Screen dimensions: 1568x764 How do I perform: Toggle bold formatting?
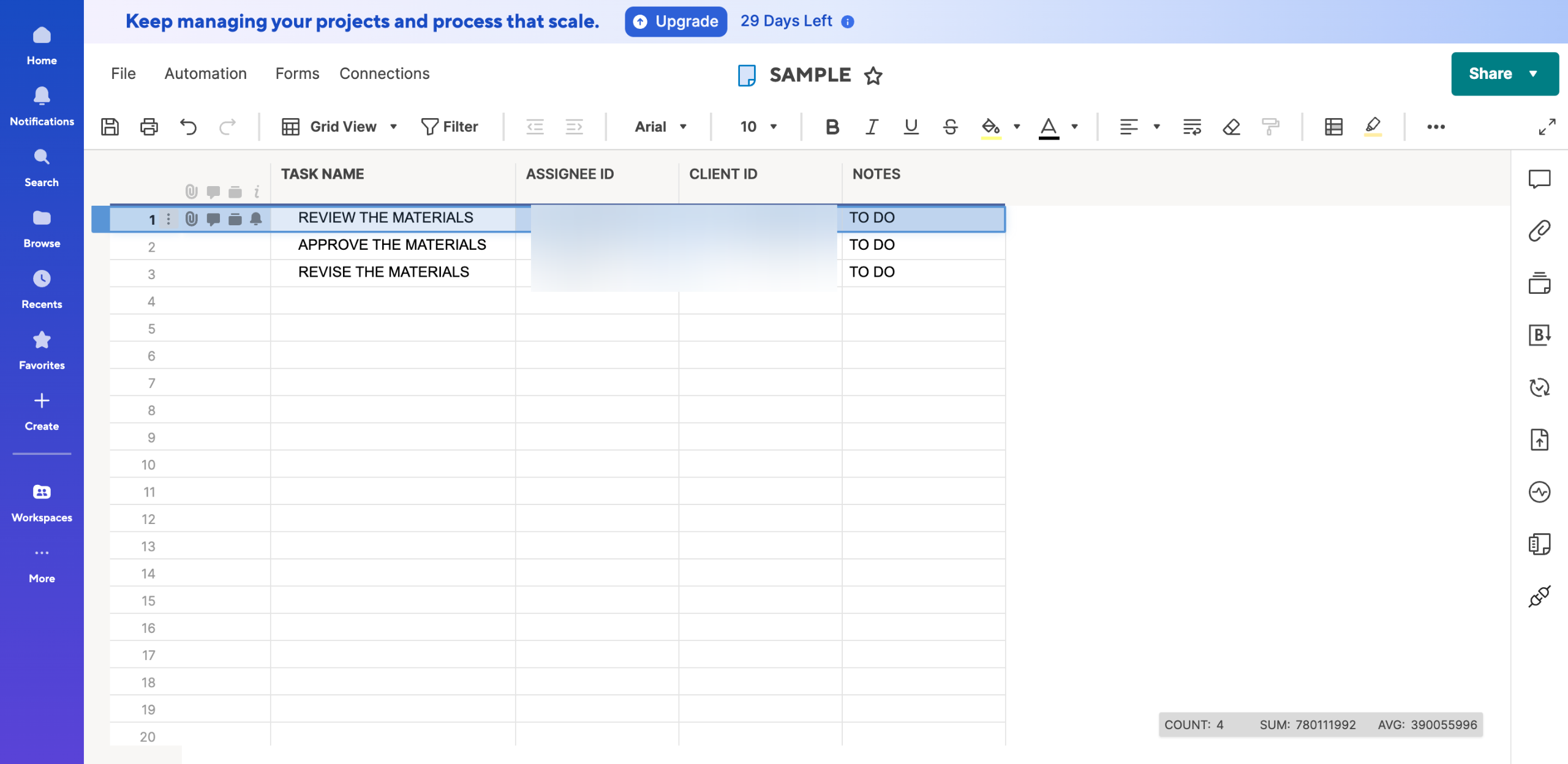832,127
